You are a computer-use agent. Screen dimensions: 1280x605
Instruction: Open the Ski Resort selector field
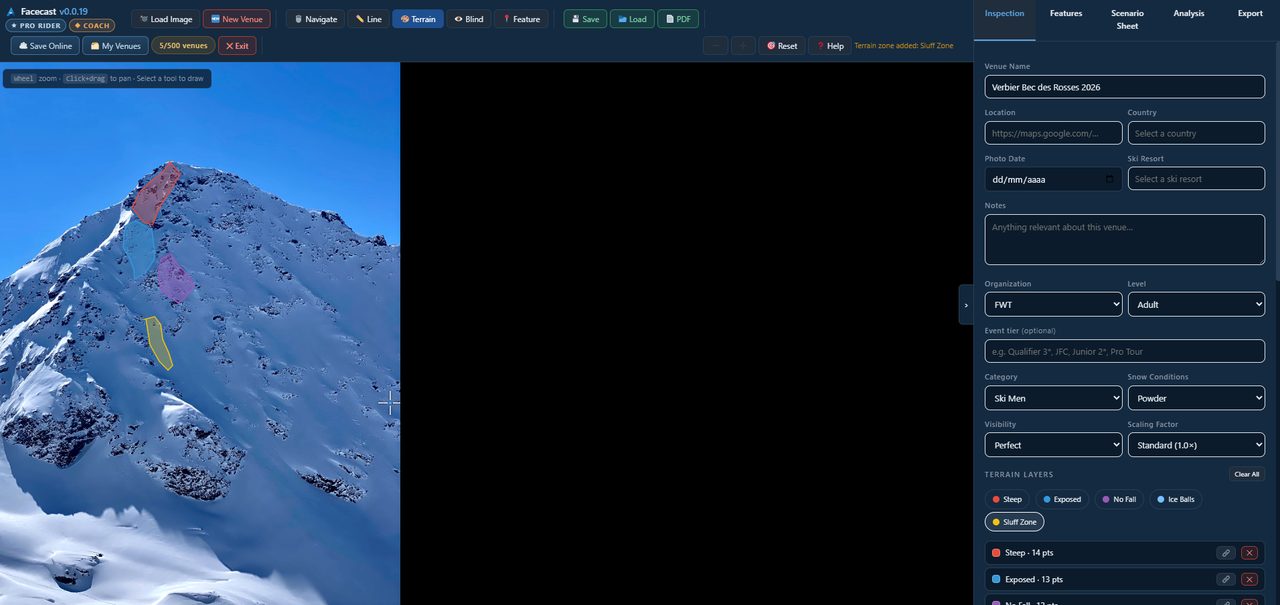point(1196,179)
